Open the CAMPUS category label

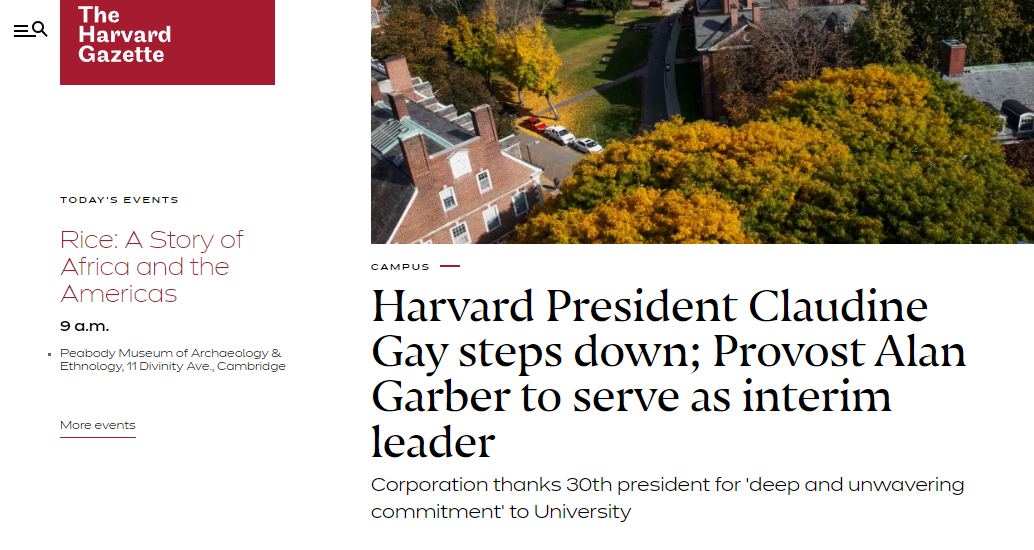(x=400, y=267)
